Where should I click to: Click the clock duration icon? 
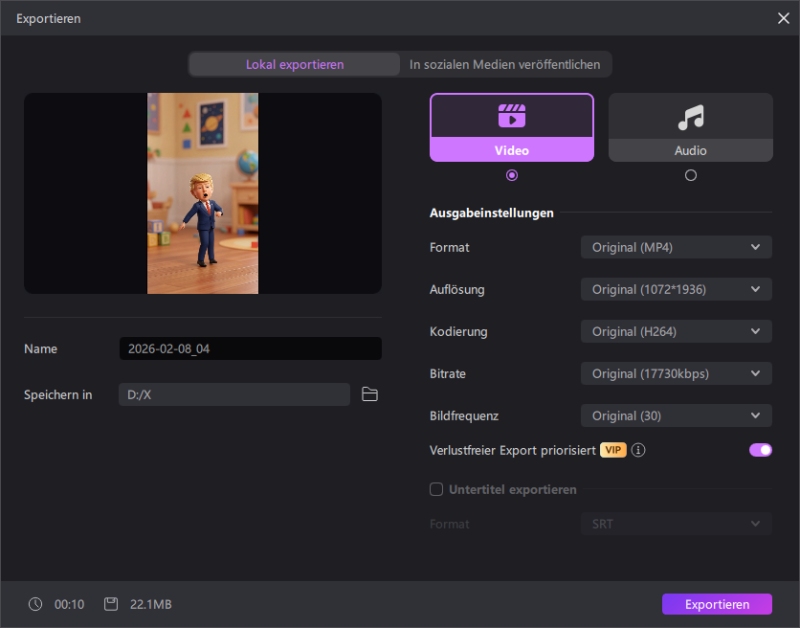pos(36,604)
